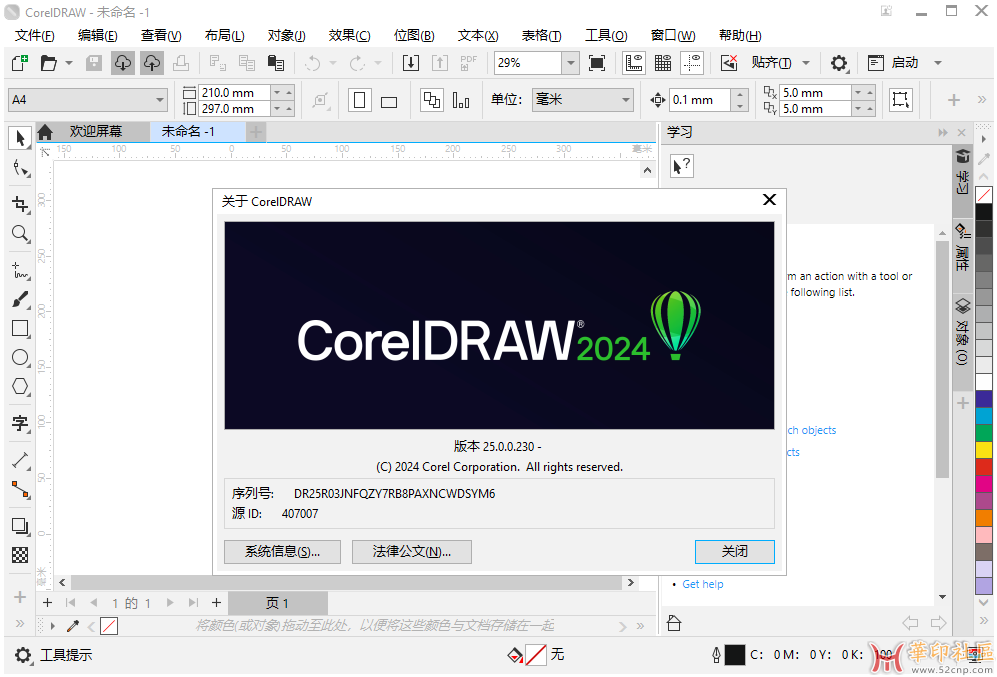Click the Full-screen preview icon

597,63
